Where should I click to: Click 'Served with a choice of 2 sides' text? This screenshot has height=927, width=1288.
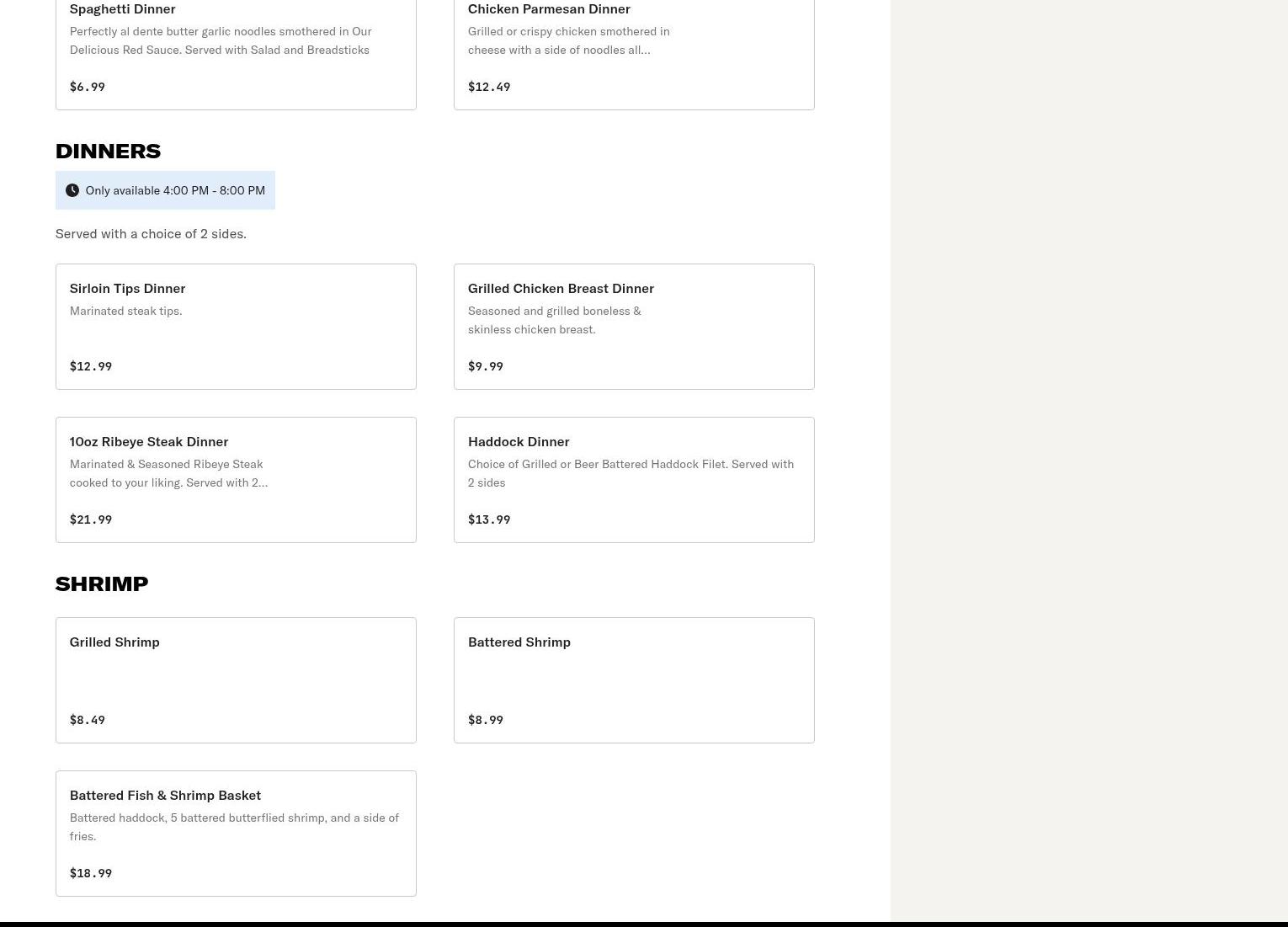(151, 233)
